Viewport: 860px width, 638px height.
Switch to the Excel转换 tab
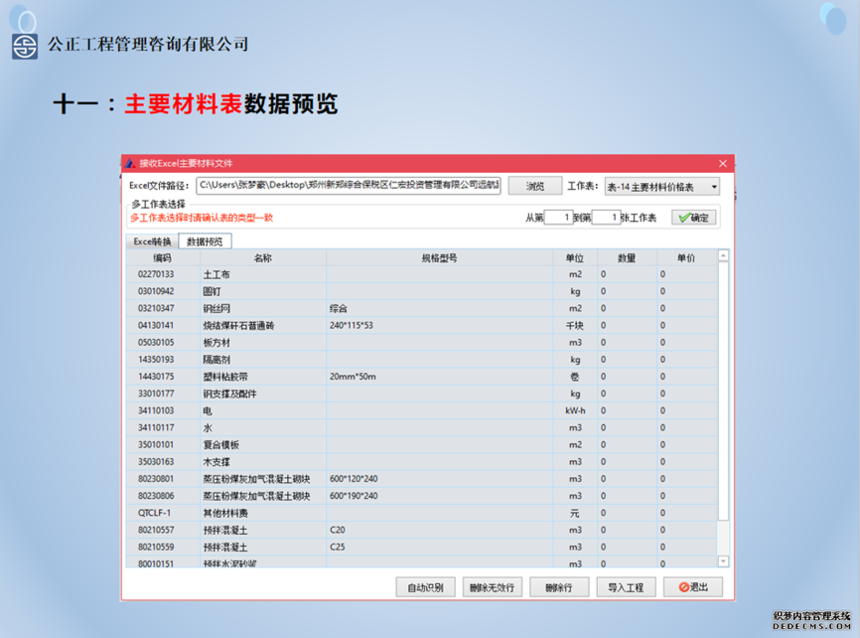pos(152,241)
